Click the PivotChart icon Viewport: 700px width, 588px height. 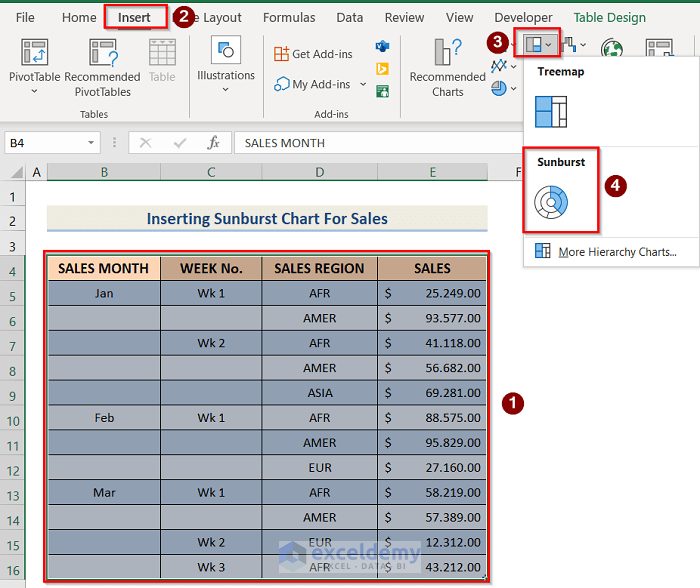coord(659,47)
